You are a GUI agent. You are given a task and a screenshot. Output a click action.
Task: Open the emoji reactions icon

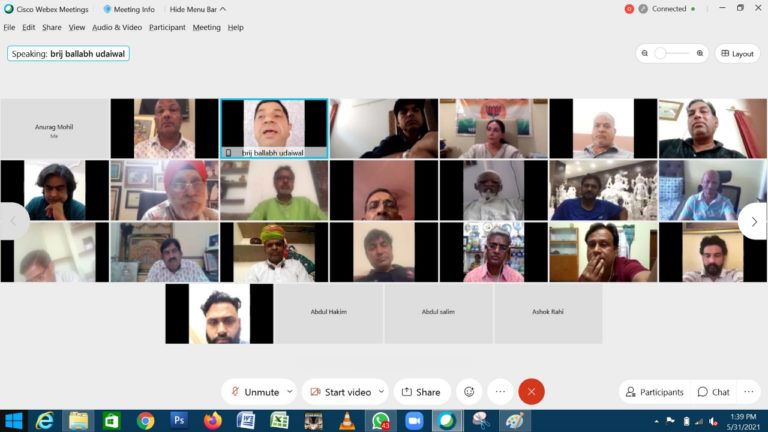tap(468, 392)
